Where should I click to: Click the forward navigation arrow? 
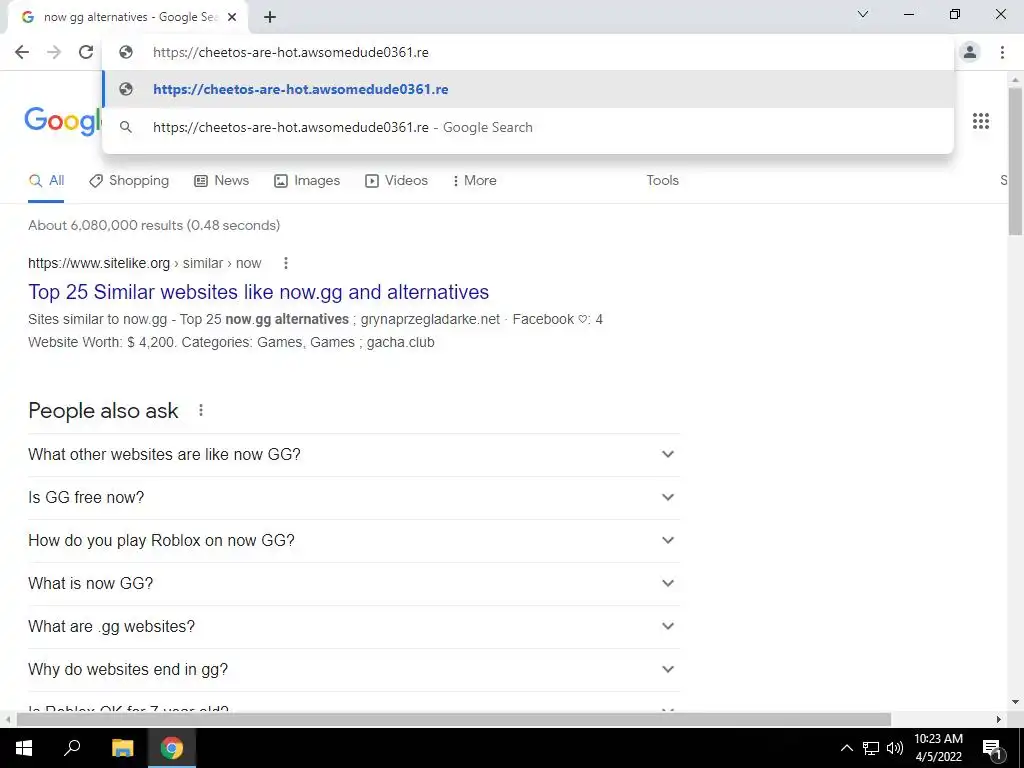click(x=54, y=52)
